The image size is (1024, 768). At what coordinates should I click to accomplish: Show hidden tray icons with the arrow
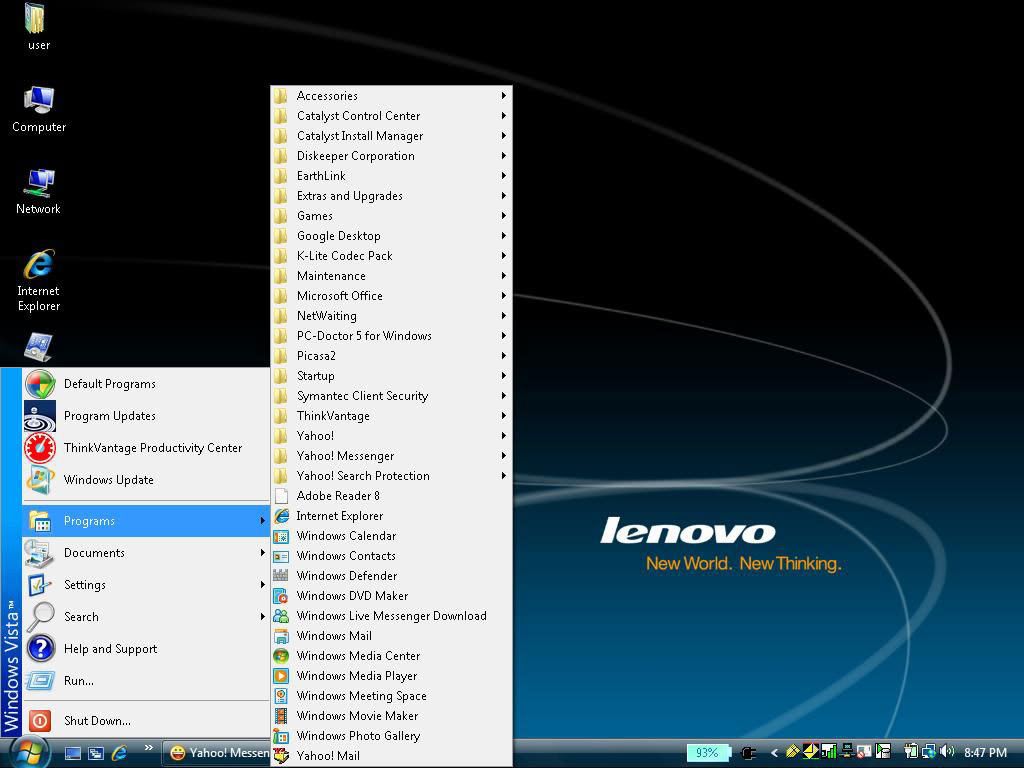tap(774, 753)
